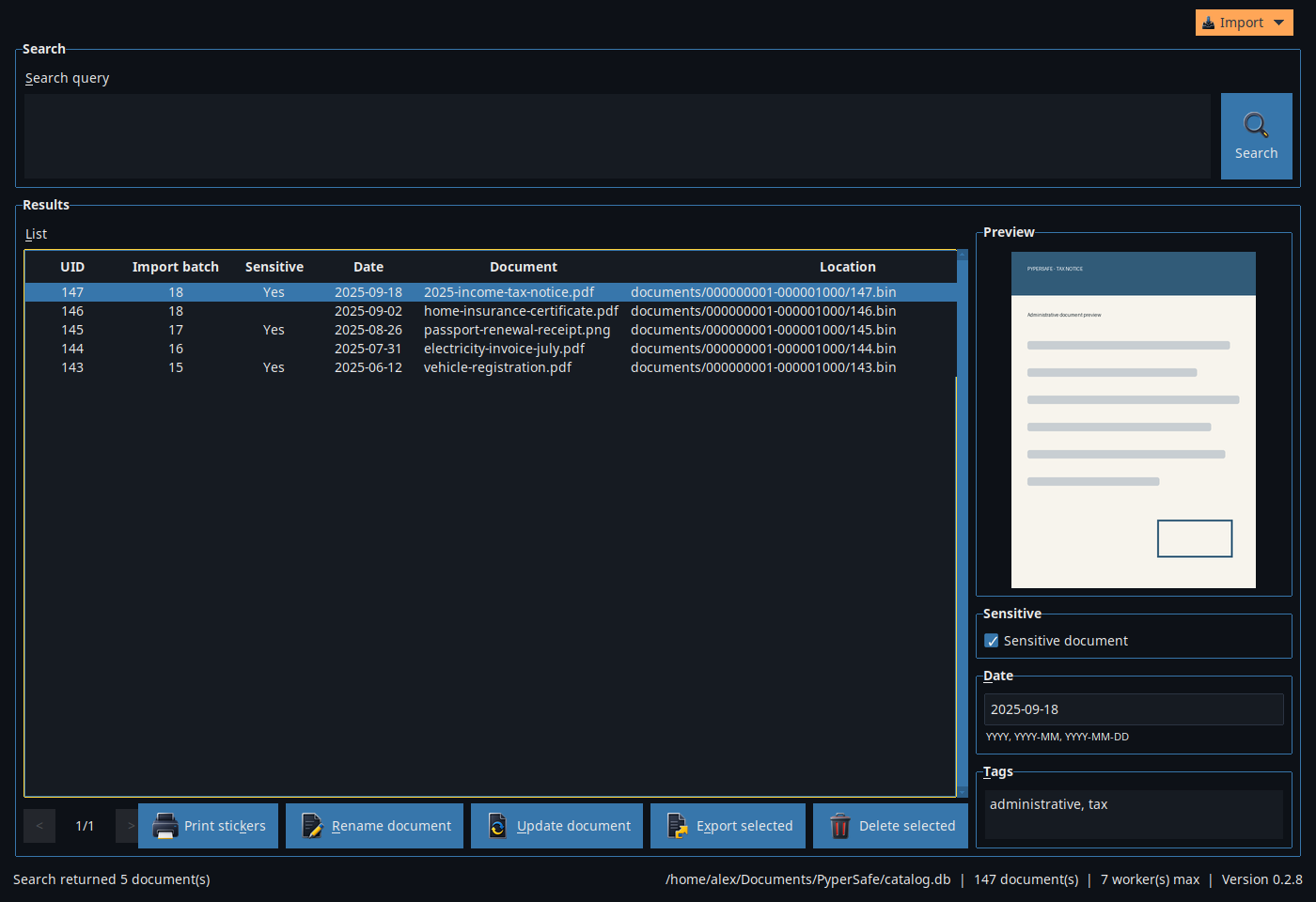This screenshot has height=902, width=1316.
Task: Click location documents/000000001-000001000/143.bin
Action: click(763, 367)
